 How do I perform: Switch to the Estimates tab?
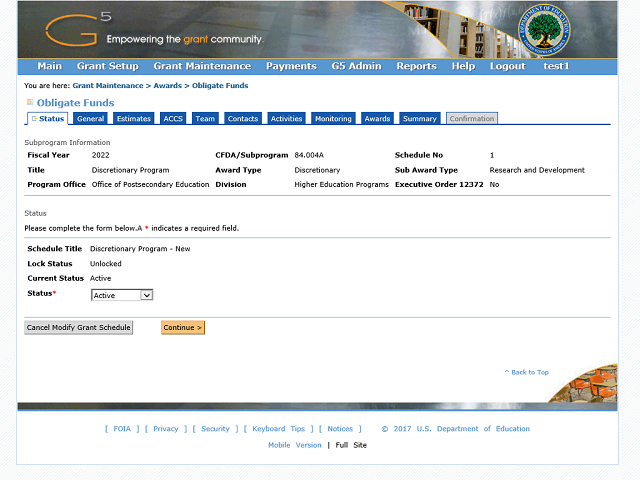(x=134, y=118)
